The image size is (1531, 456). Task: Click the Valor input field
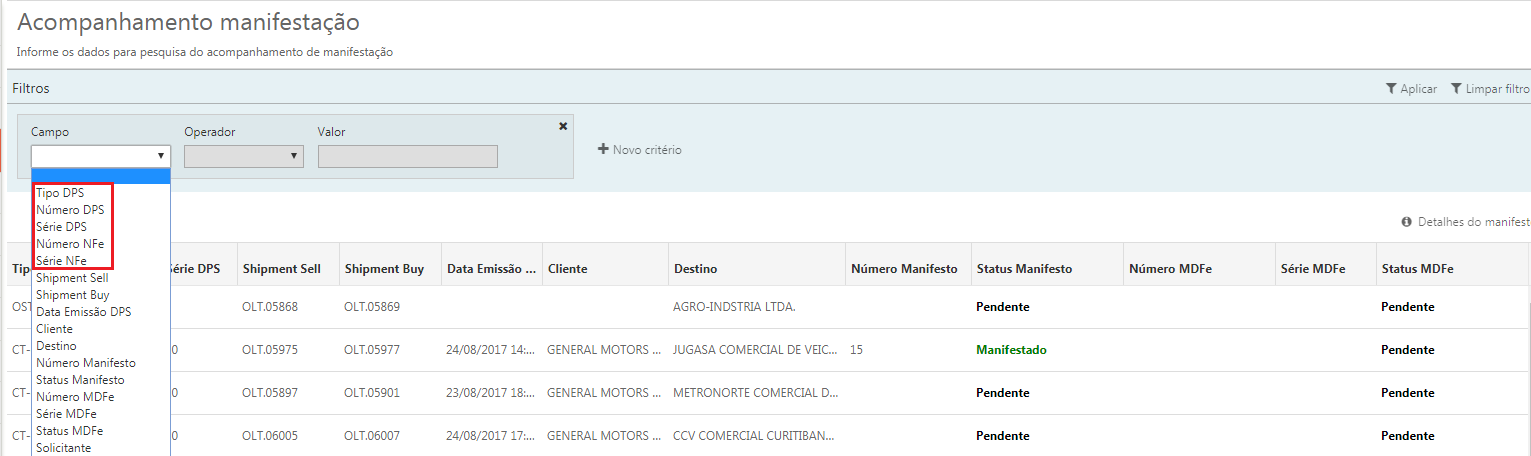[x=407, y=156]
